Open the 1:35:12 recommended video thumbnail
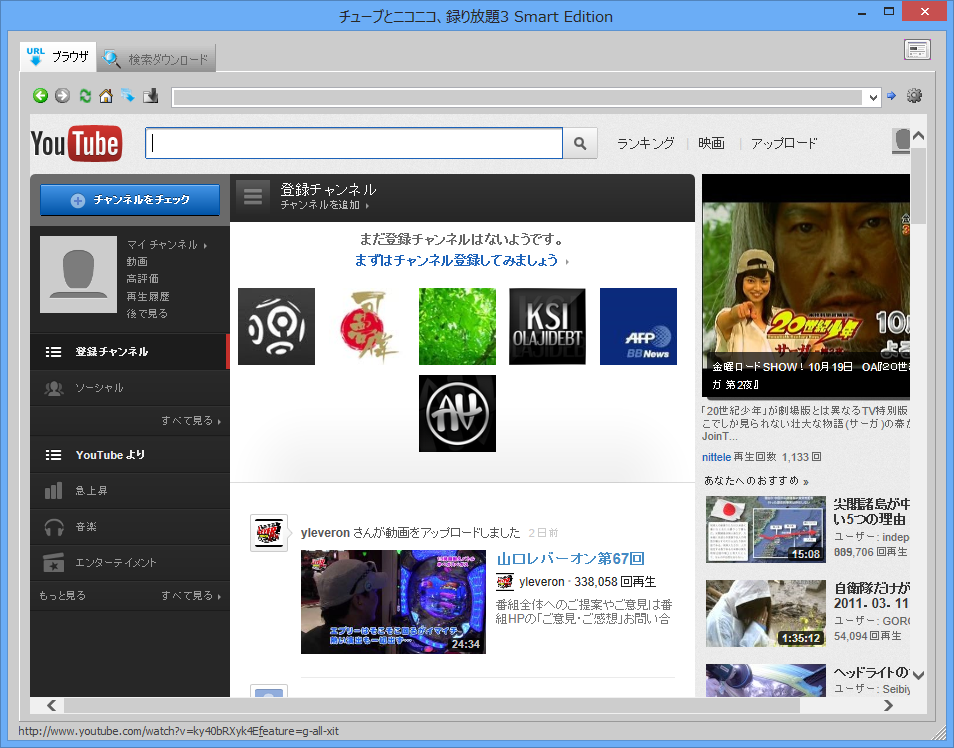954x748 pixels. [x=765, y=613]
